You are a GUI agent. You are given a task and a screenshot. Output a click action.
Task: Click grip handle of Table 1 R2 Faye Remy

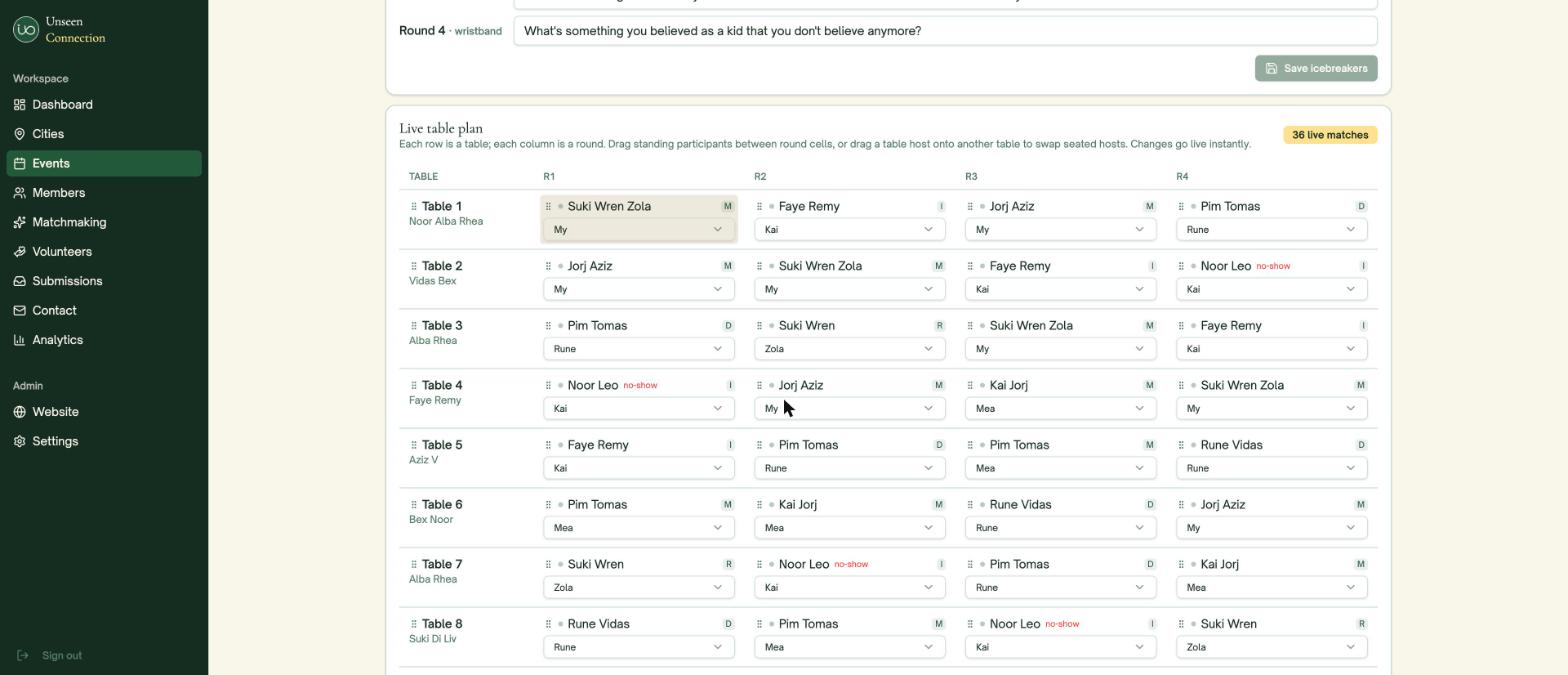point(759,207)
